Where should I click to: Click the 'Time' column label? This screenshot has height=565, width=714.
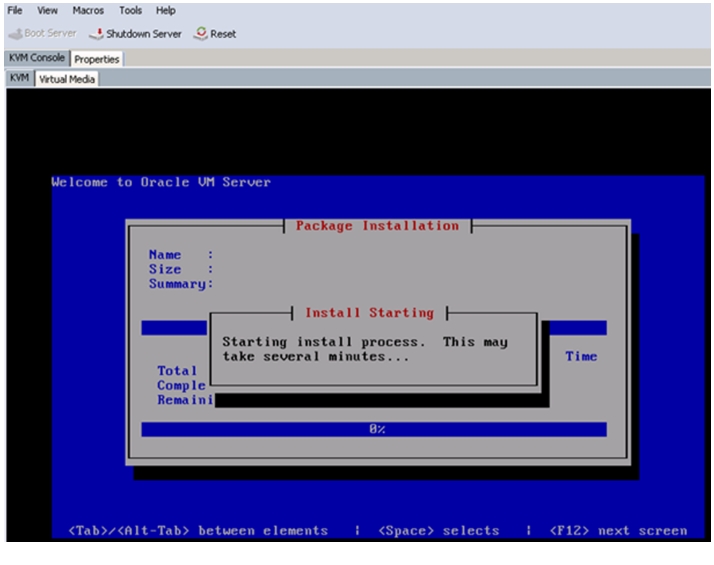pos(581,356)
